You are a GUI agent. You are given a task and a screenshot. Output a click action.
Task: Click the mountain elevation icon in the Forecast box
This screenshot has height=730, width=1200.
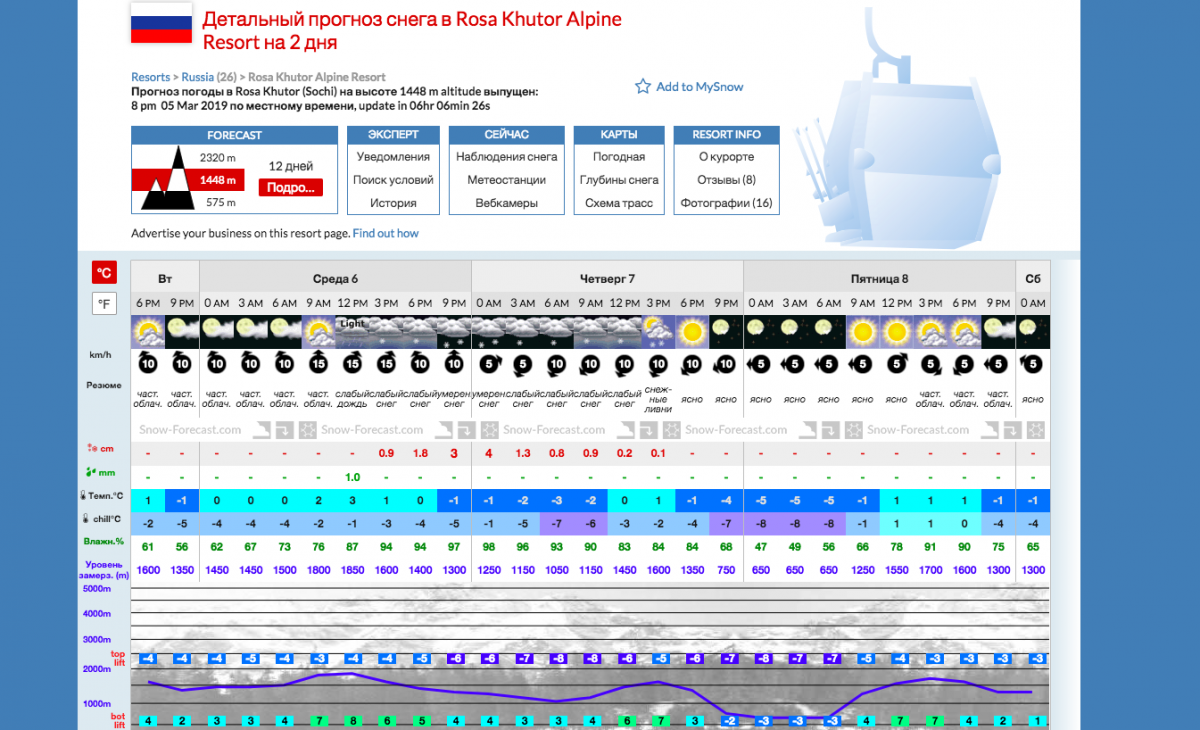pyautogui.click(x=167, y=179)
